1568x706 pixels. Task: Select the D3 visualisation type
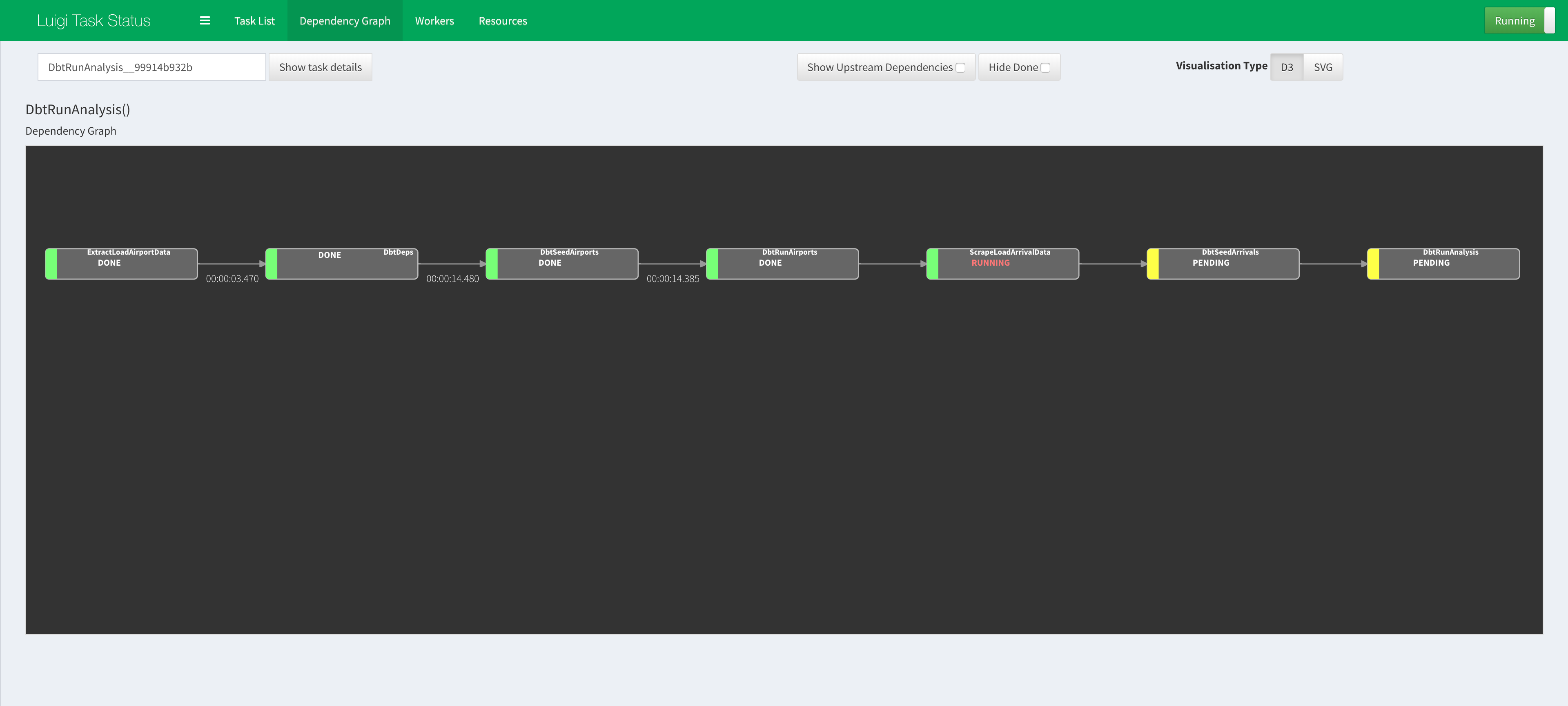(x=1287, y=67)
